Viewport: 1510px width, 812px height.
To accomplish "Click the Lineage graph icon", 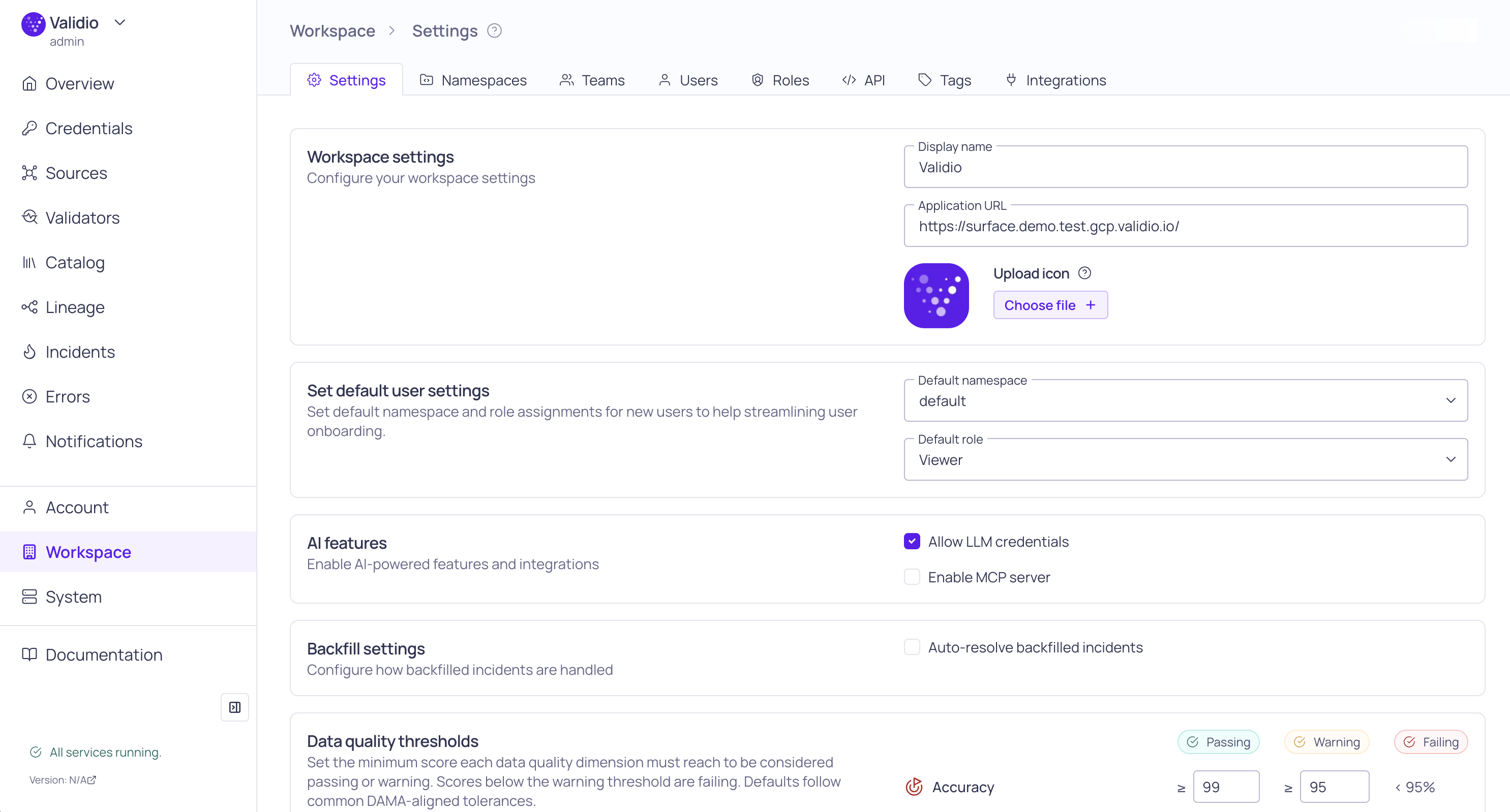I will [x=29, y=307].
